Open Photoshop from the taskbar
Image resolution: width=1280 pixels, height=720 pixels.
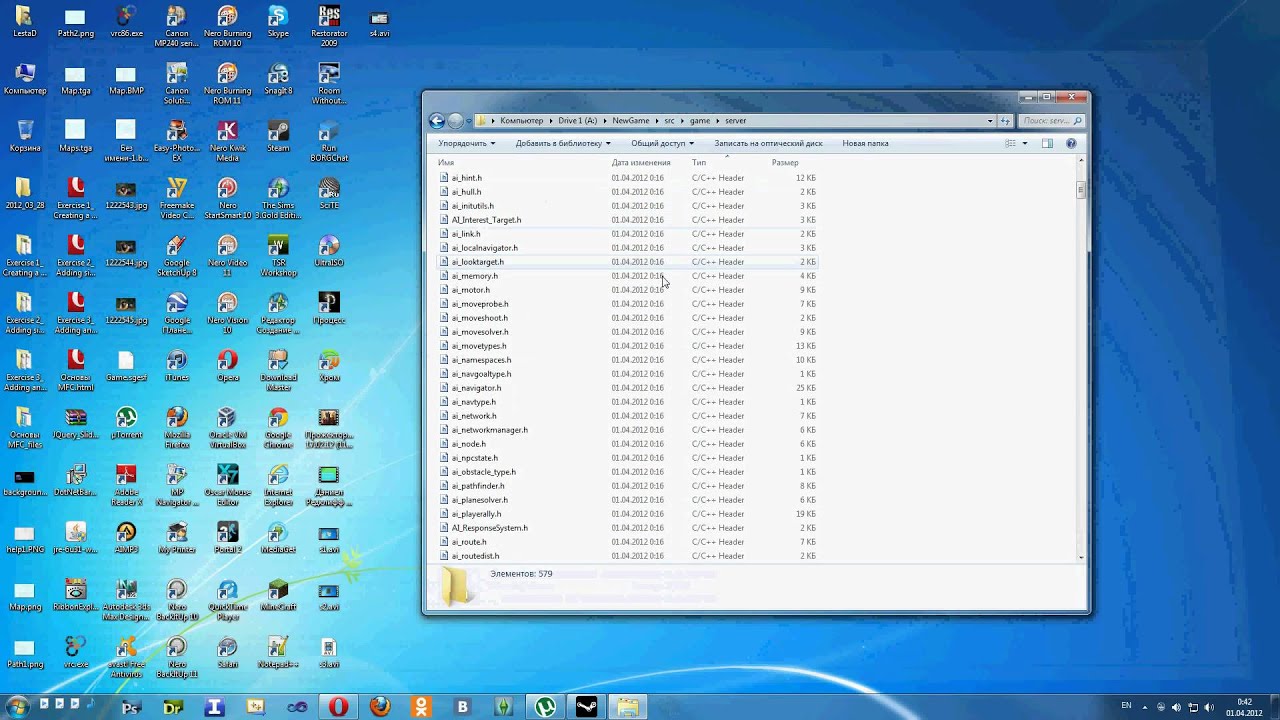tap(131, 707)
